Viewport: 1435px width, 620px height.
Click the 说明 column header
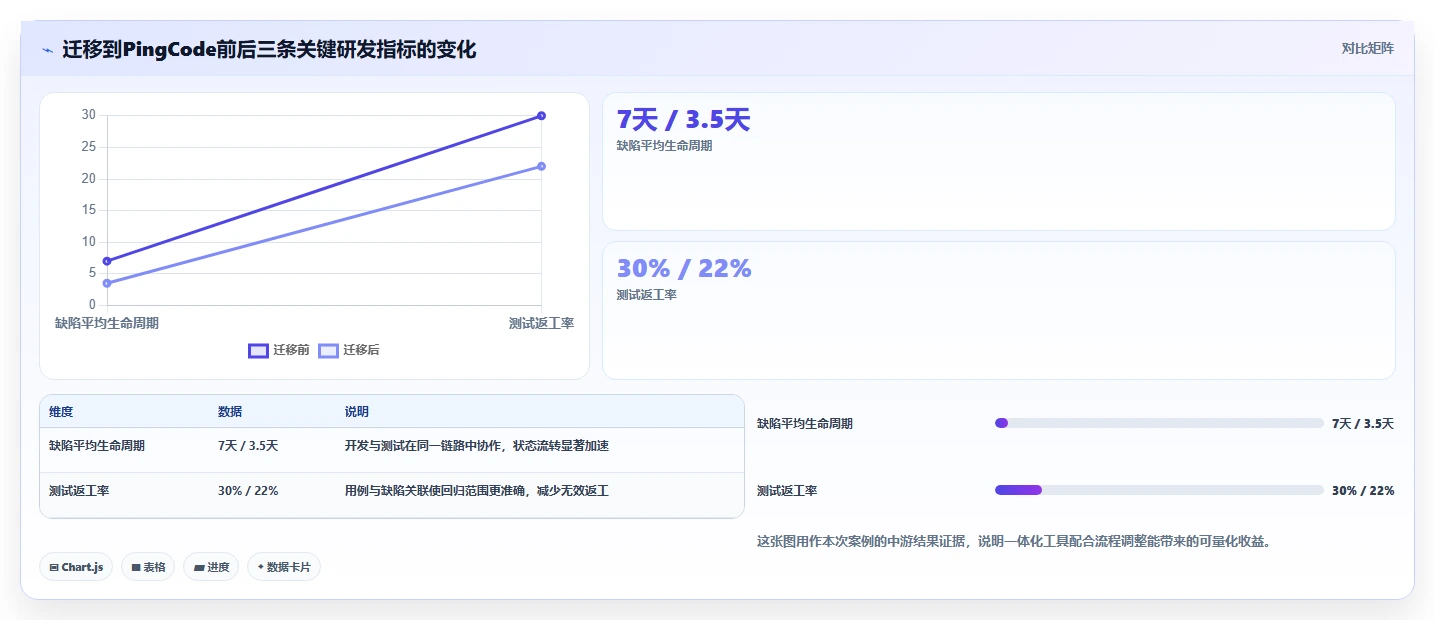357,412
